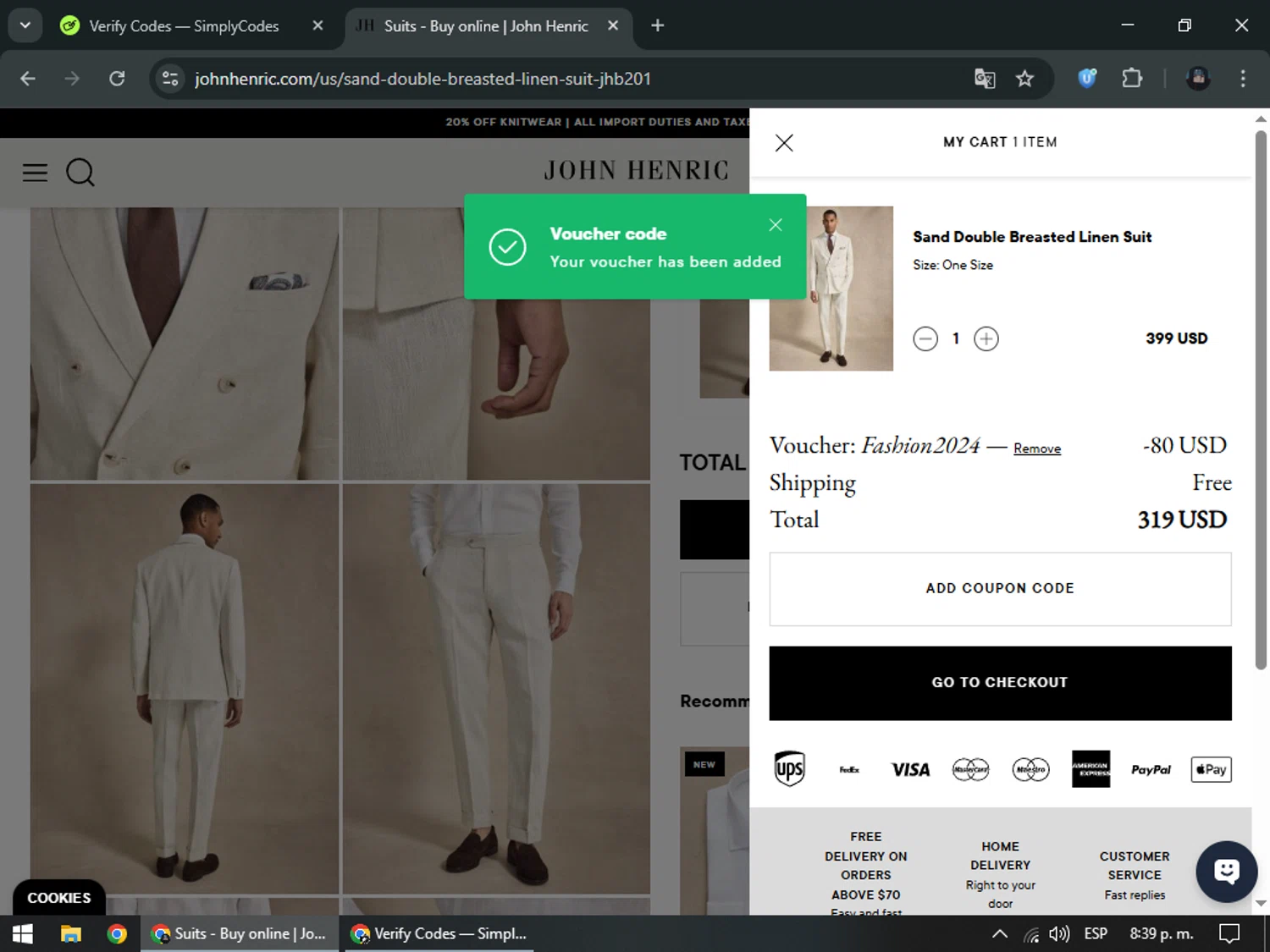Open the hamburger menu
Screen dimensions: 1270x952
pyautogui.click(x=35, y=173)
